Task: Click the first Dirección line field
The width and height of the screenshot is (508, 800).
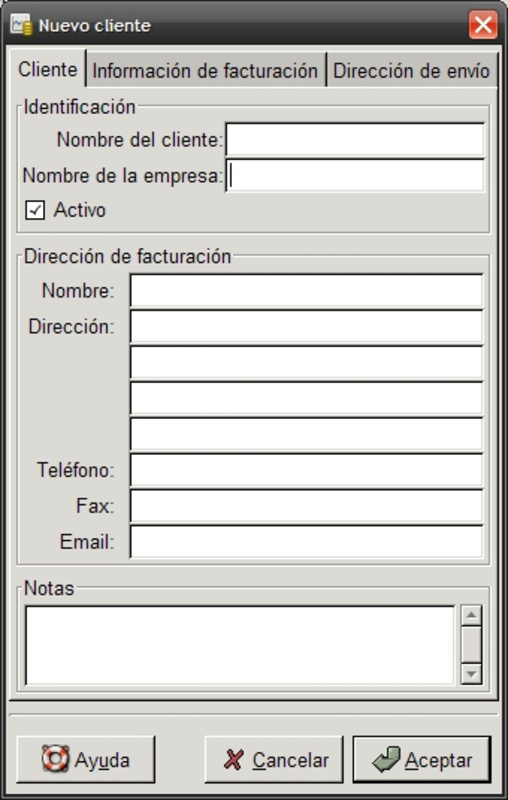Action: coord(306,326)
